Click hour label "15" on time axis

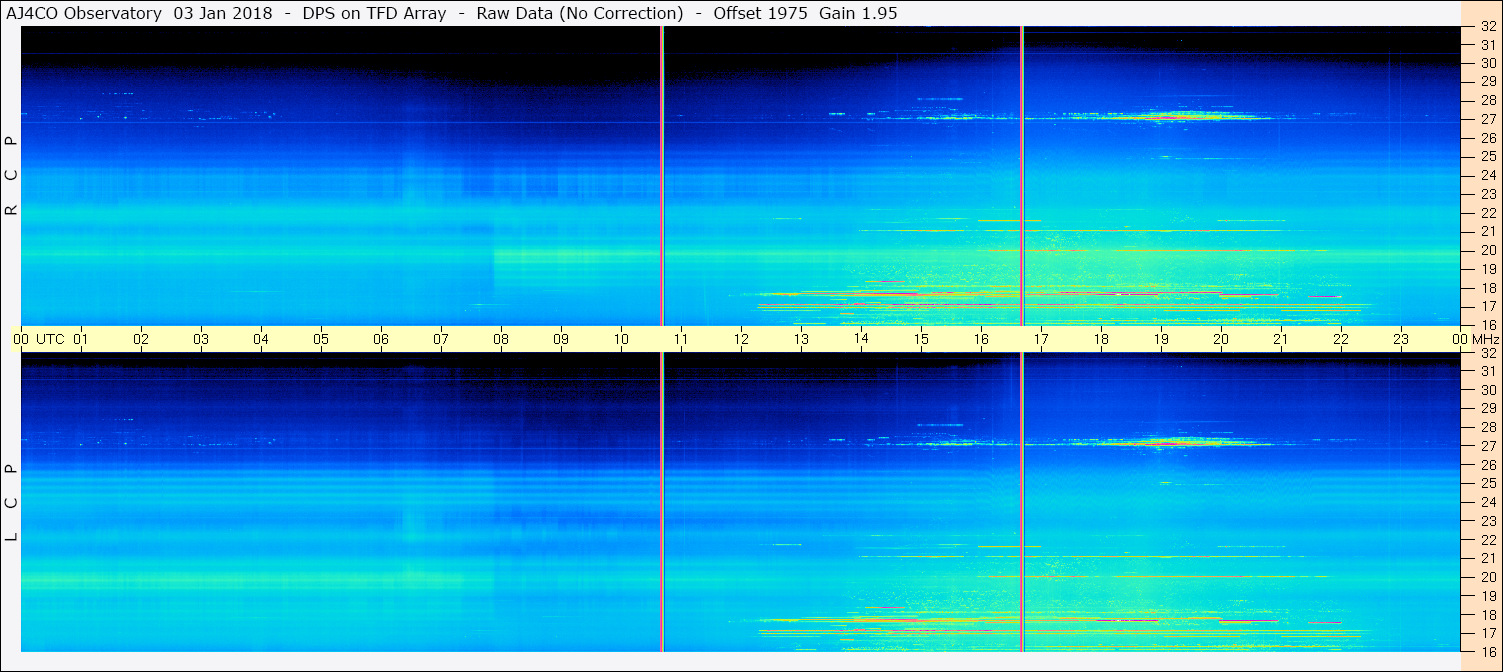[921, 339]
